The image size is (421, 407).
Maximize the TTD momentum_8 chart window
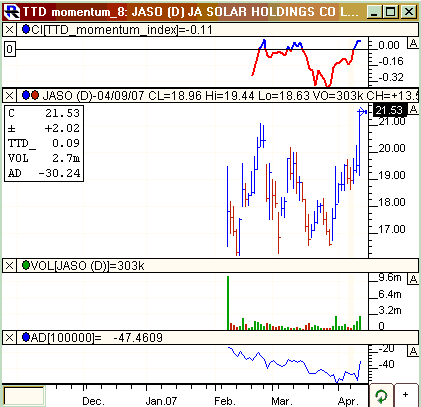[x=391, y=12]
